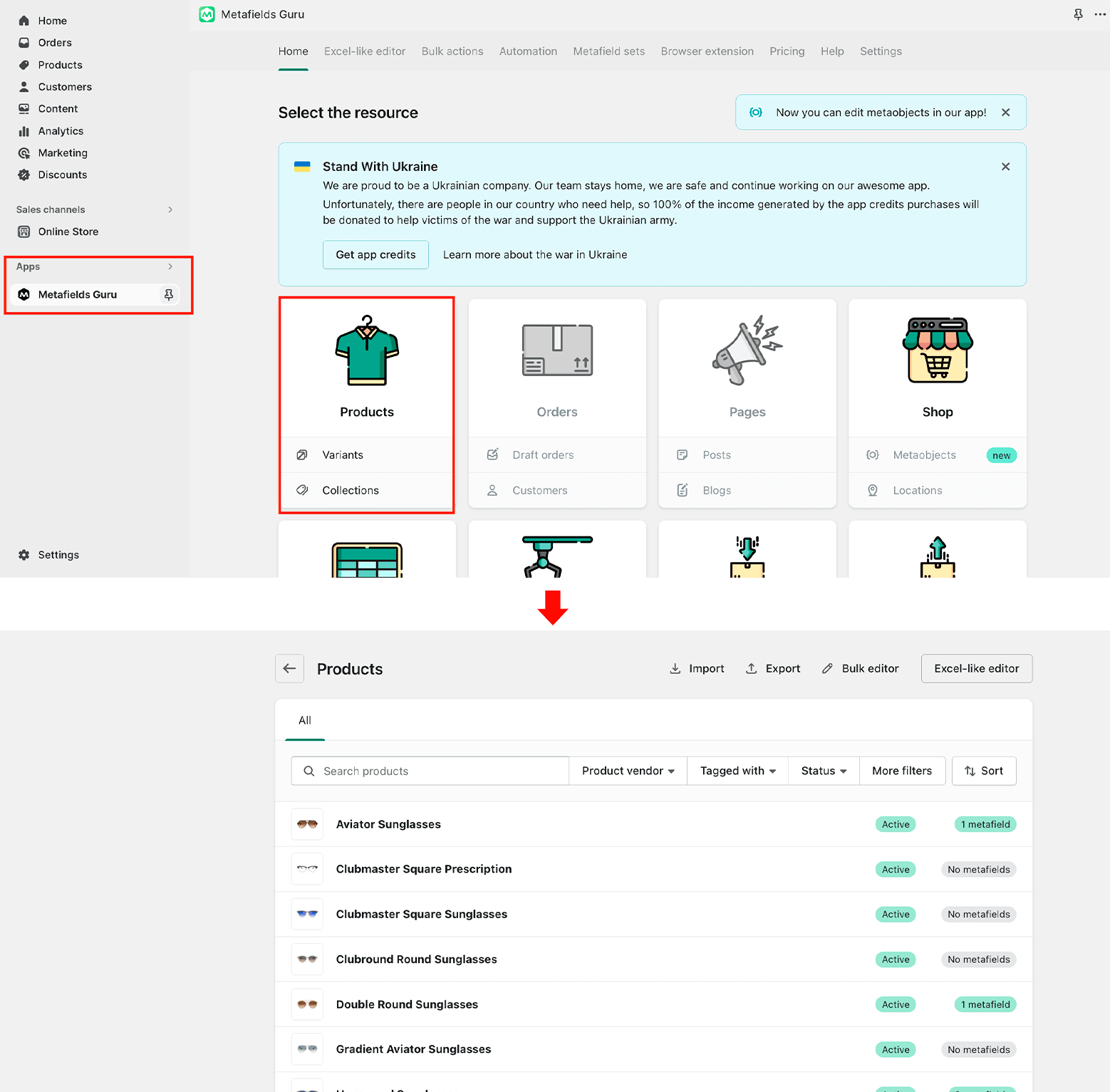
Task: Open Learn more about the war link
Action: (x=535, y=255)
